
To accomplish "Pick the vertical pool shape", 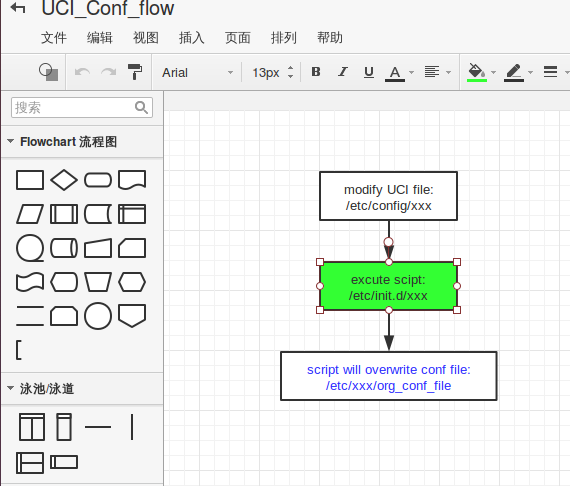I will point(32,427).
